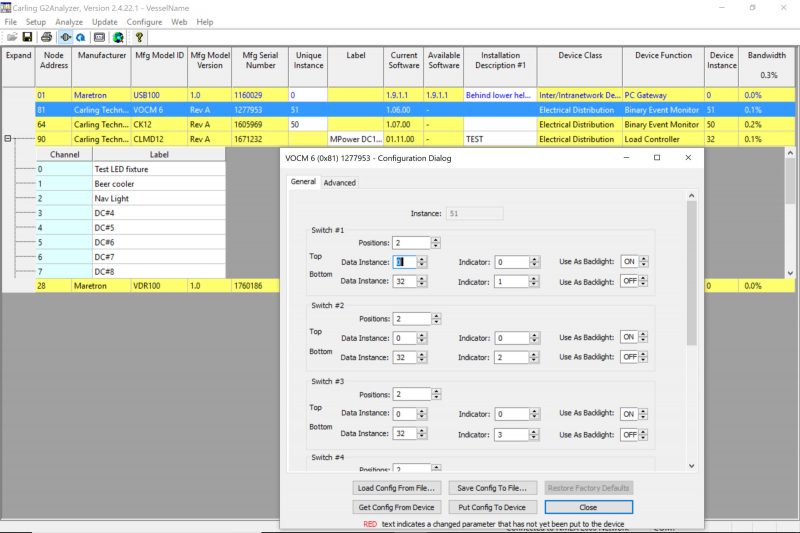
Task: Toggle Switch #3 Top Use As Backlight ON
Action: pos(634,414)
